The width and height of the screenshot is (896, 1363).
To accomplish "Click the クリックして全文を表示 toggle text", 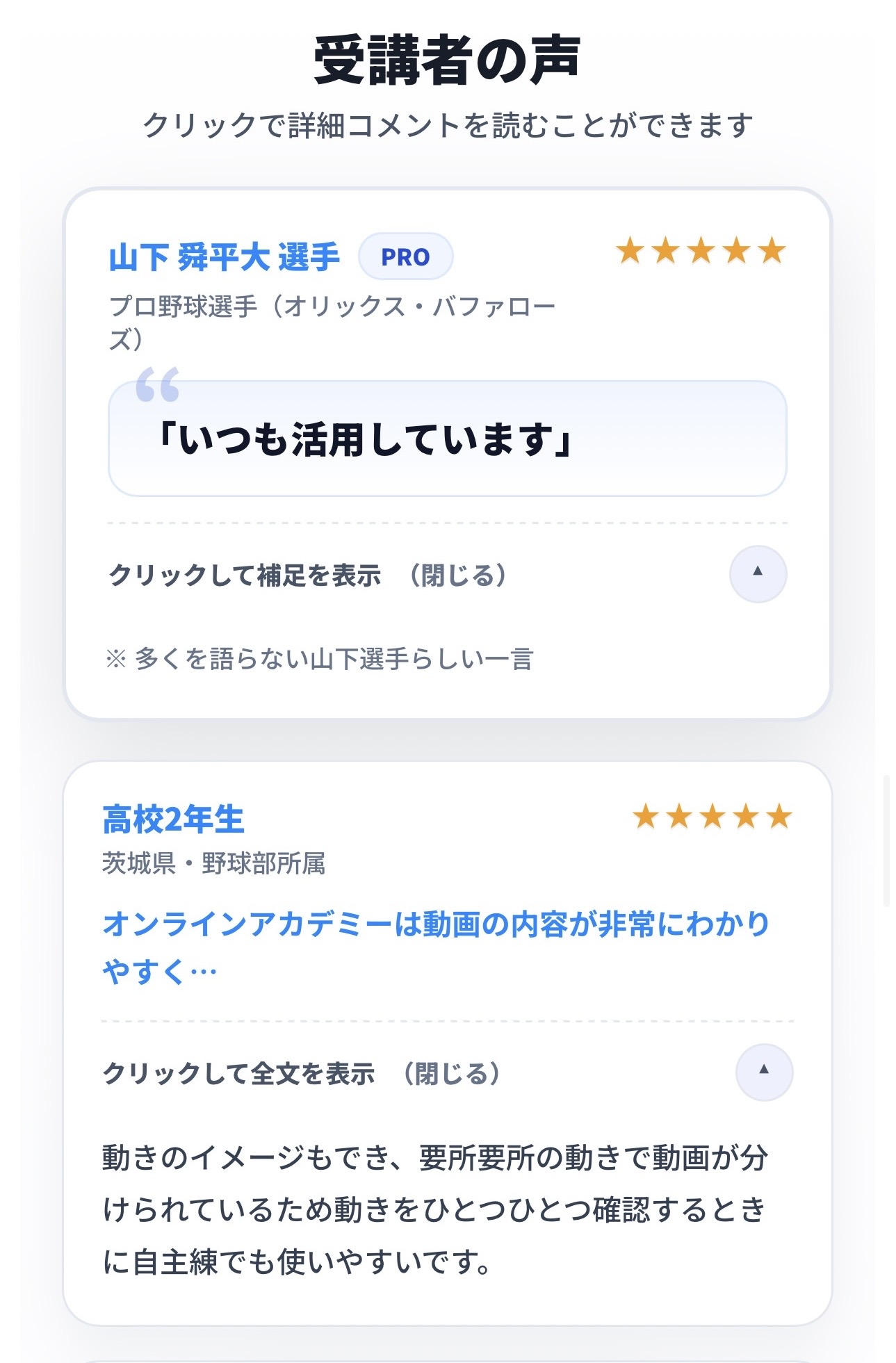I will pyautogui.click(x=238, y=1074).
